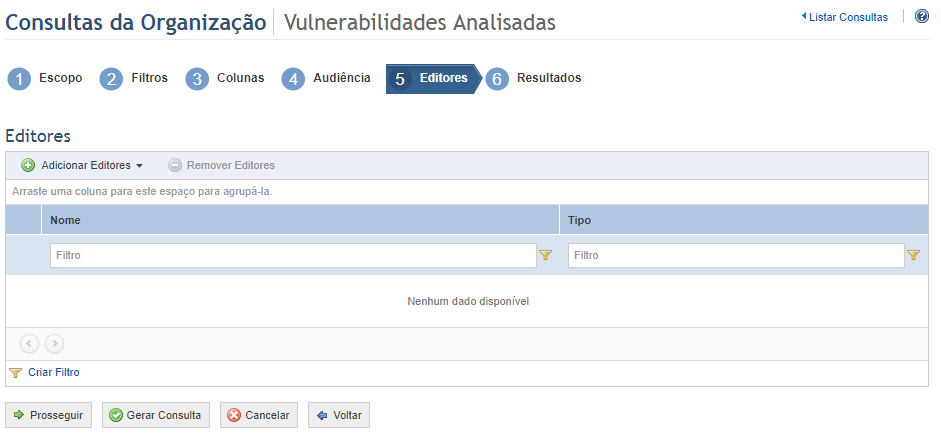Open the Listar Consultas link
This screenshot has width=941, height=433.
848,17
